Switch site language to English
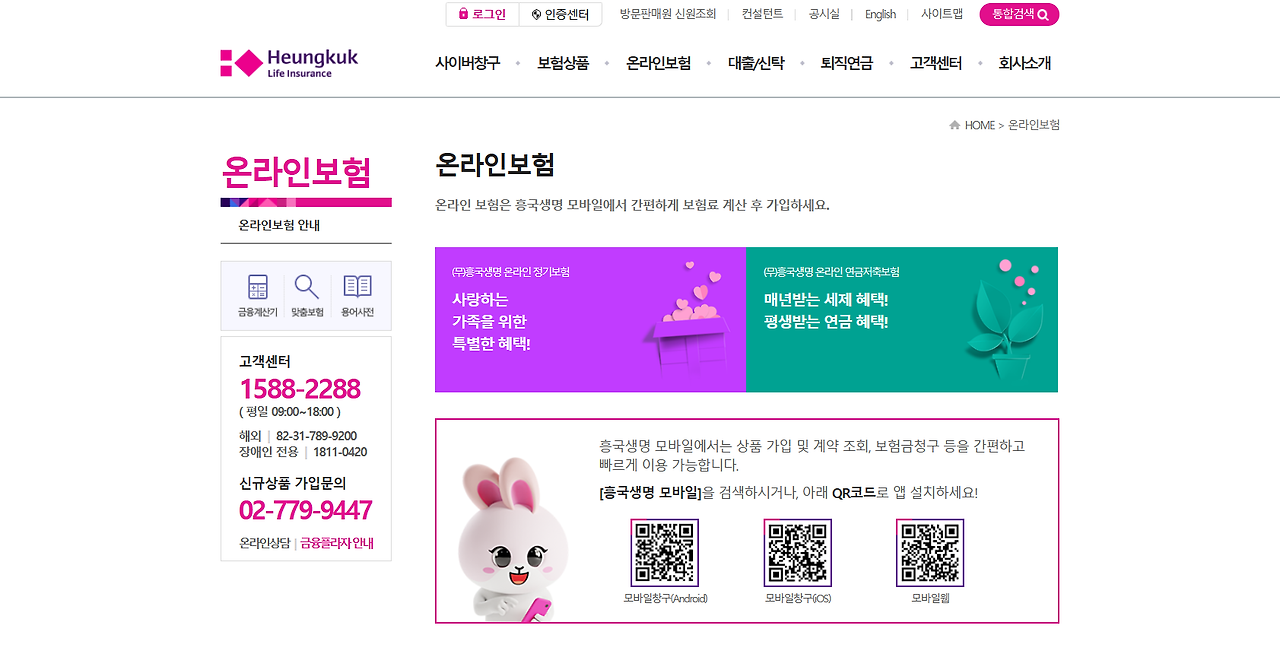The width and height of the screenshot is (1280, 651). (880, 14)
